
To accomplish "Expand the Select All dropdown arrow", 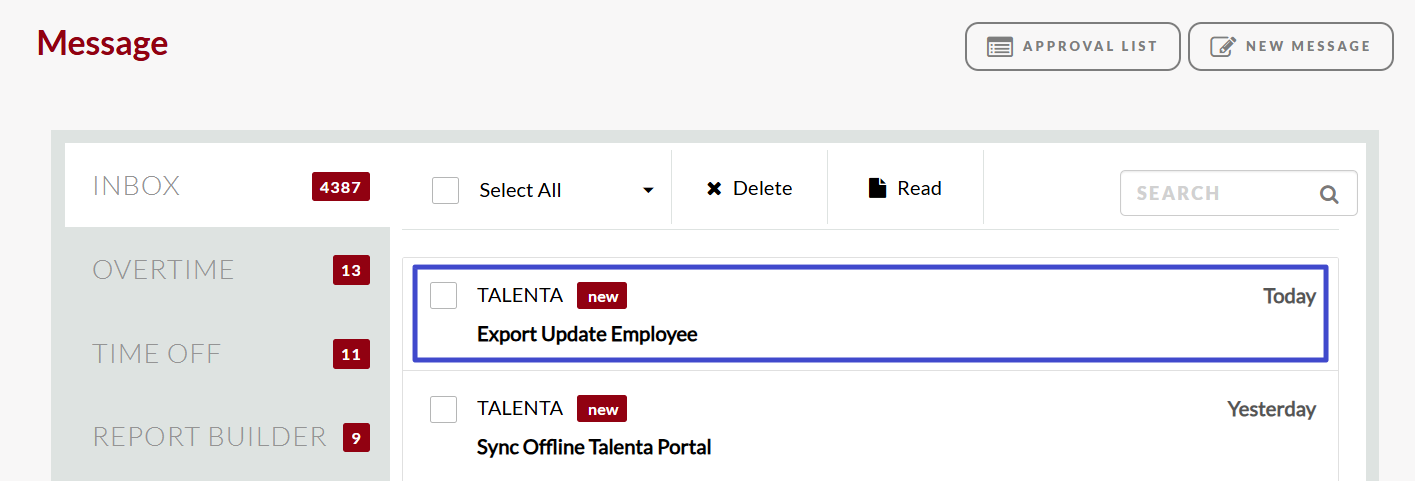I will [x=648, y=191].
